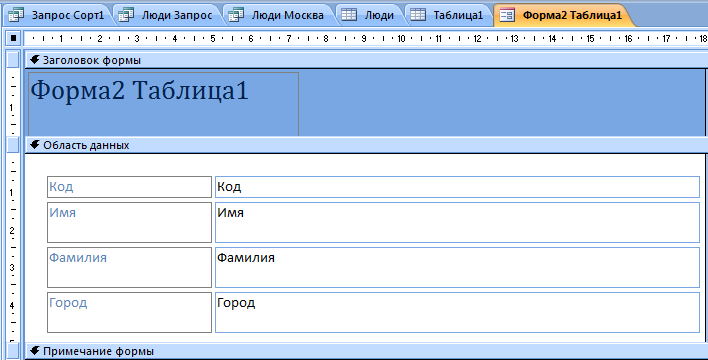Click the section selector beside Заголовок формы
The image size is (708, 360).
pos(13,60)
